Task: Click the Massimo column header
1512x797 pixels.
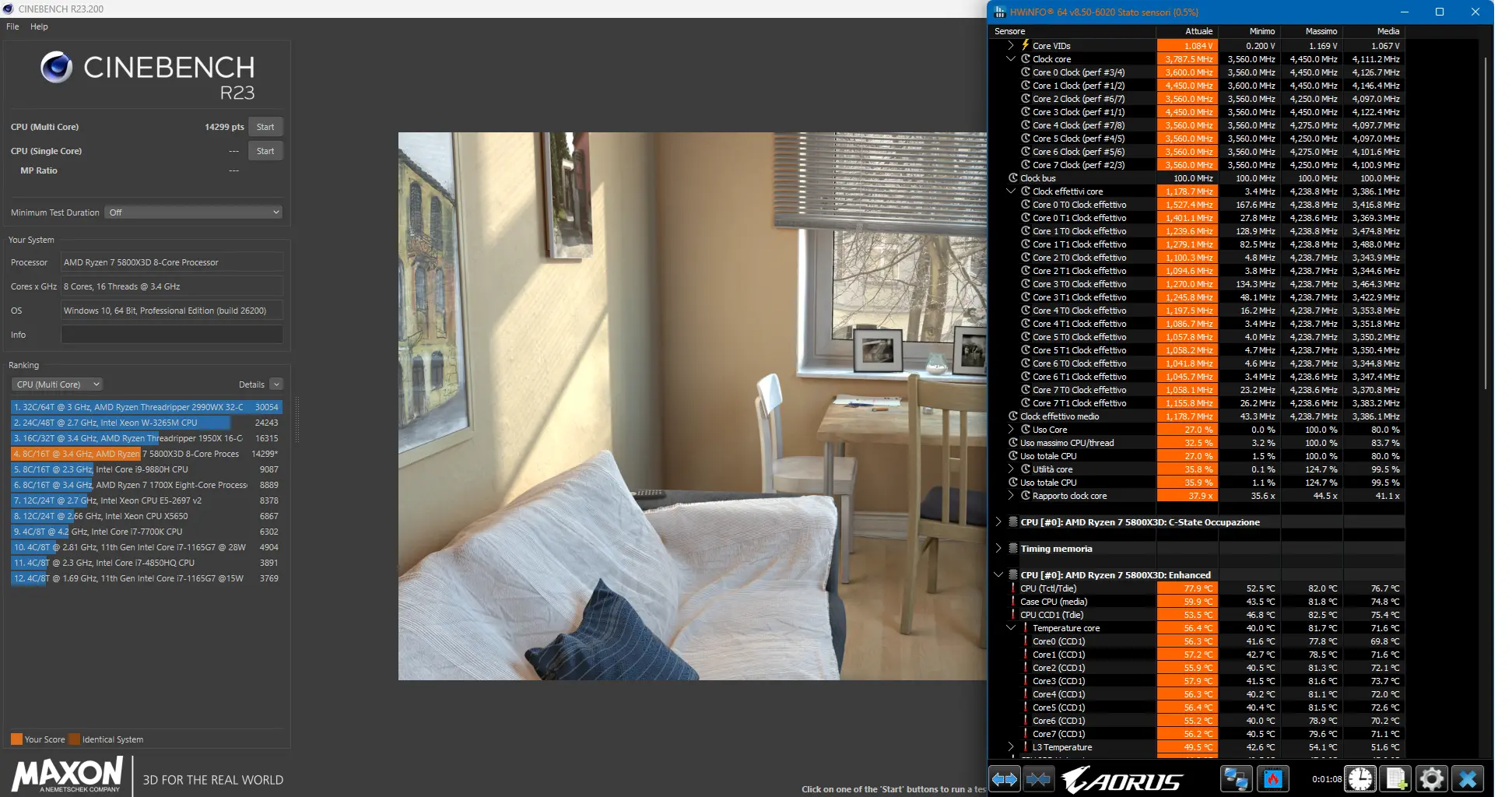Action: point(1312,31)
